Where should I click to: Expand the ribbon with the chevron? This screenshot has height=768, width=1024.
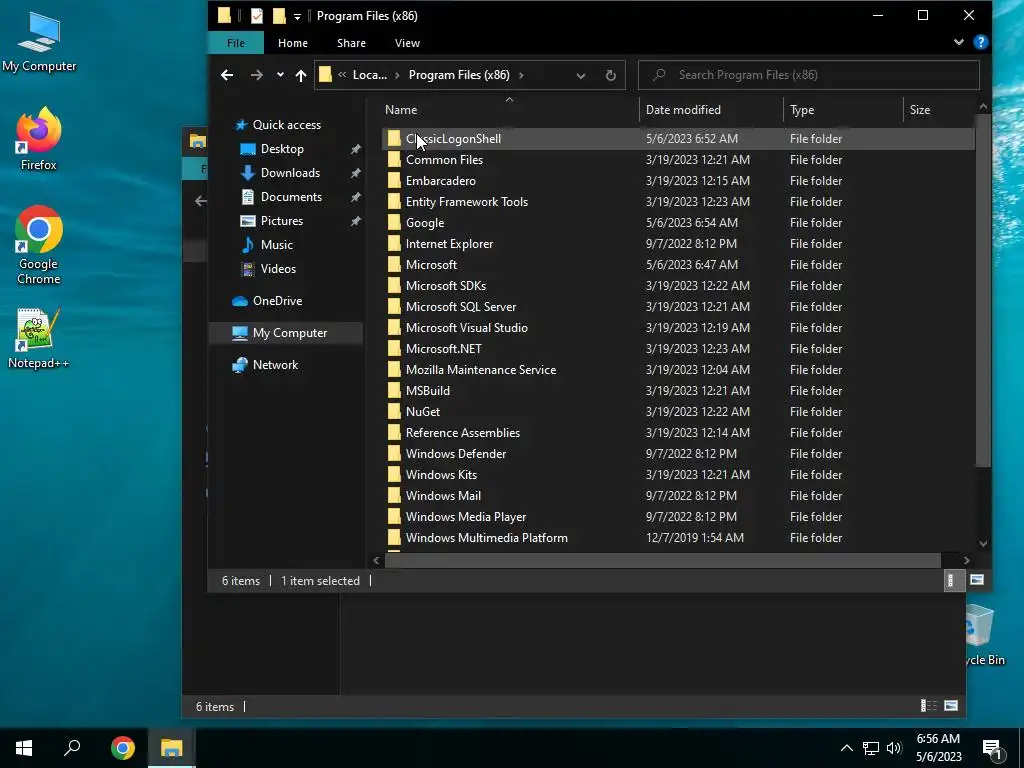click(x=959, y=42)
